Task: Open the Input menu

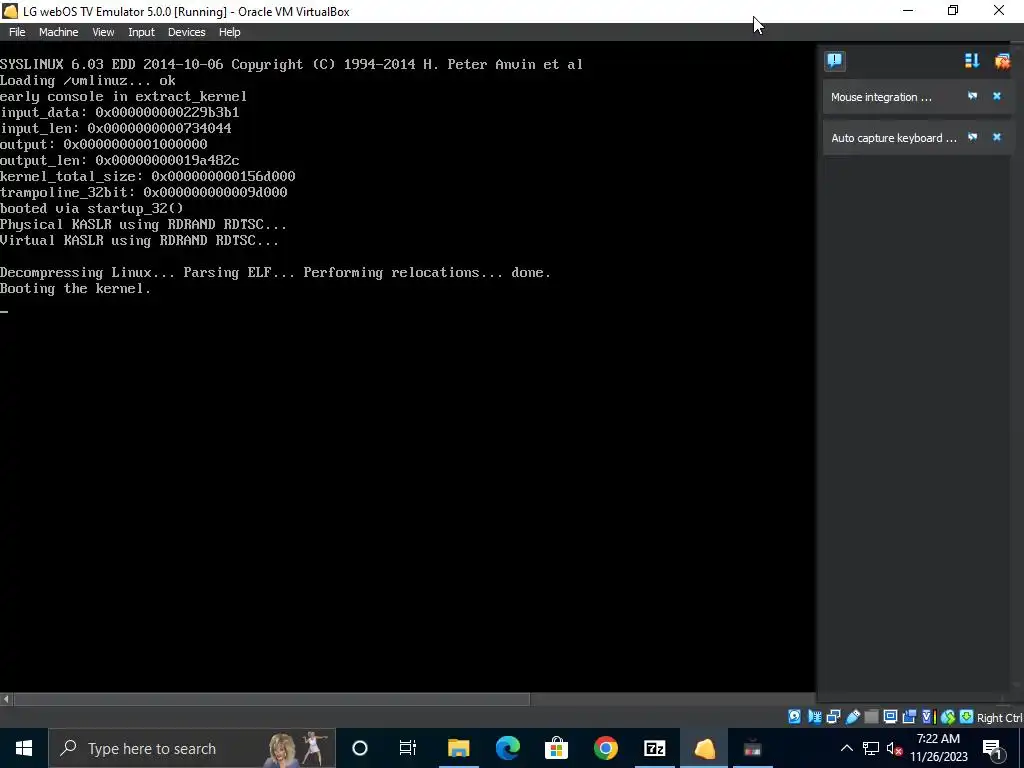Action: [141, 32]
